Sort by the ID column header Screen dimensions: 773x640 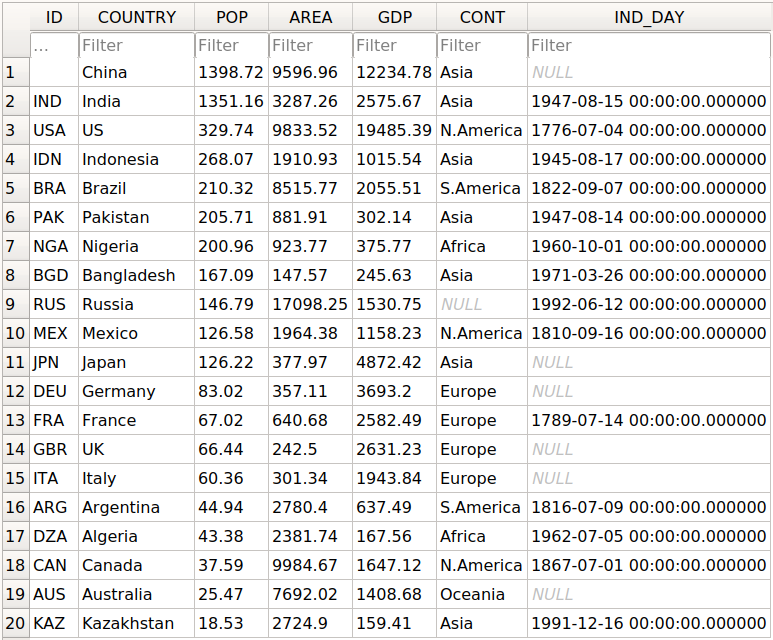coord(54,17)
